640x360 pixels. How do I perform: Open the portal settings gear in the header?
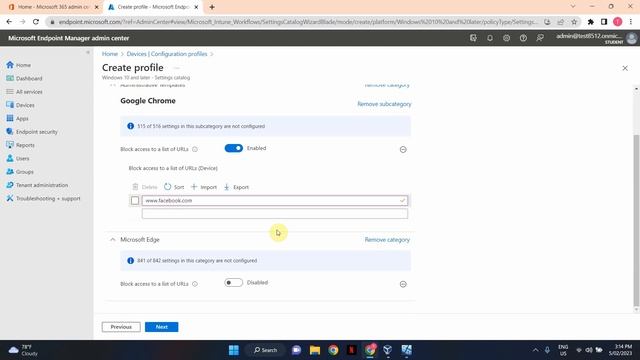point(507,38)
